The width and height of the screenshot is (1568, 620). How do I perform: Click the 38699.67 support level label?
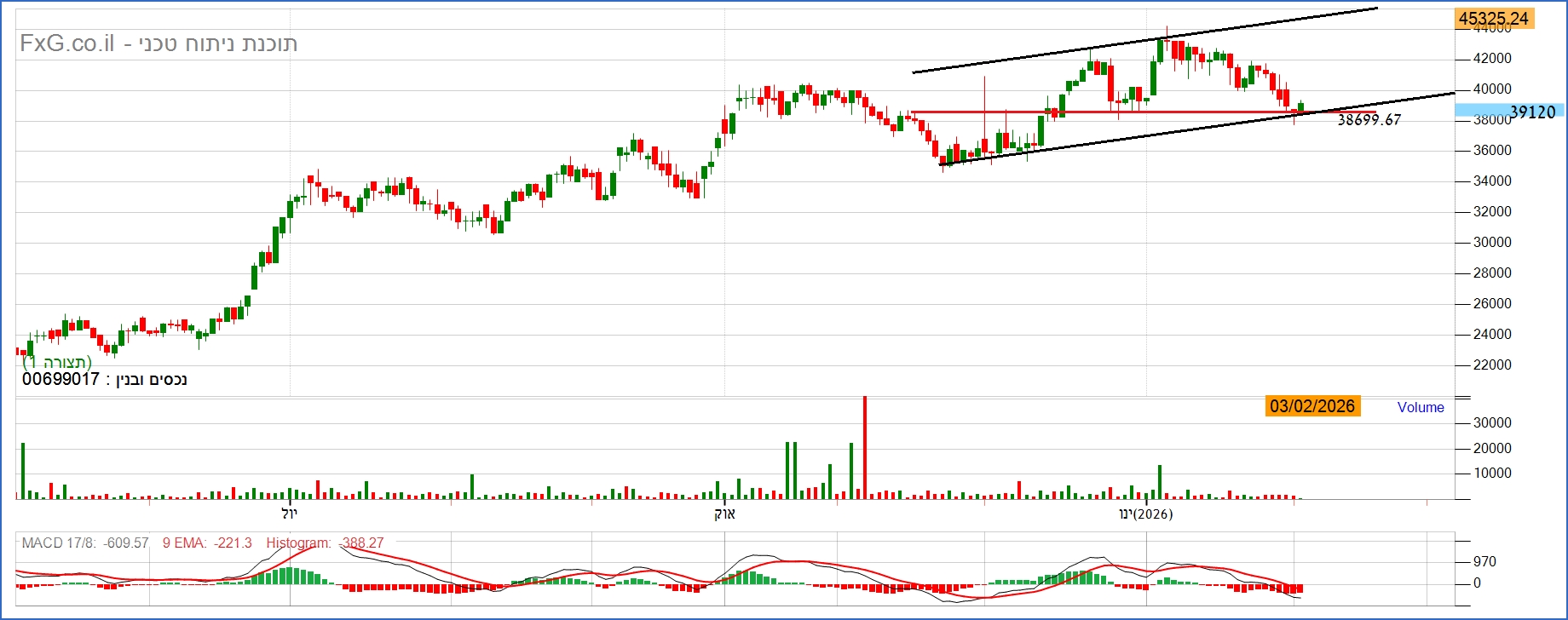click(1369, 120)
